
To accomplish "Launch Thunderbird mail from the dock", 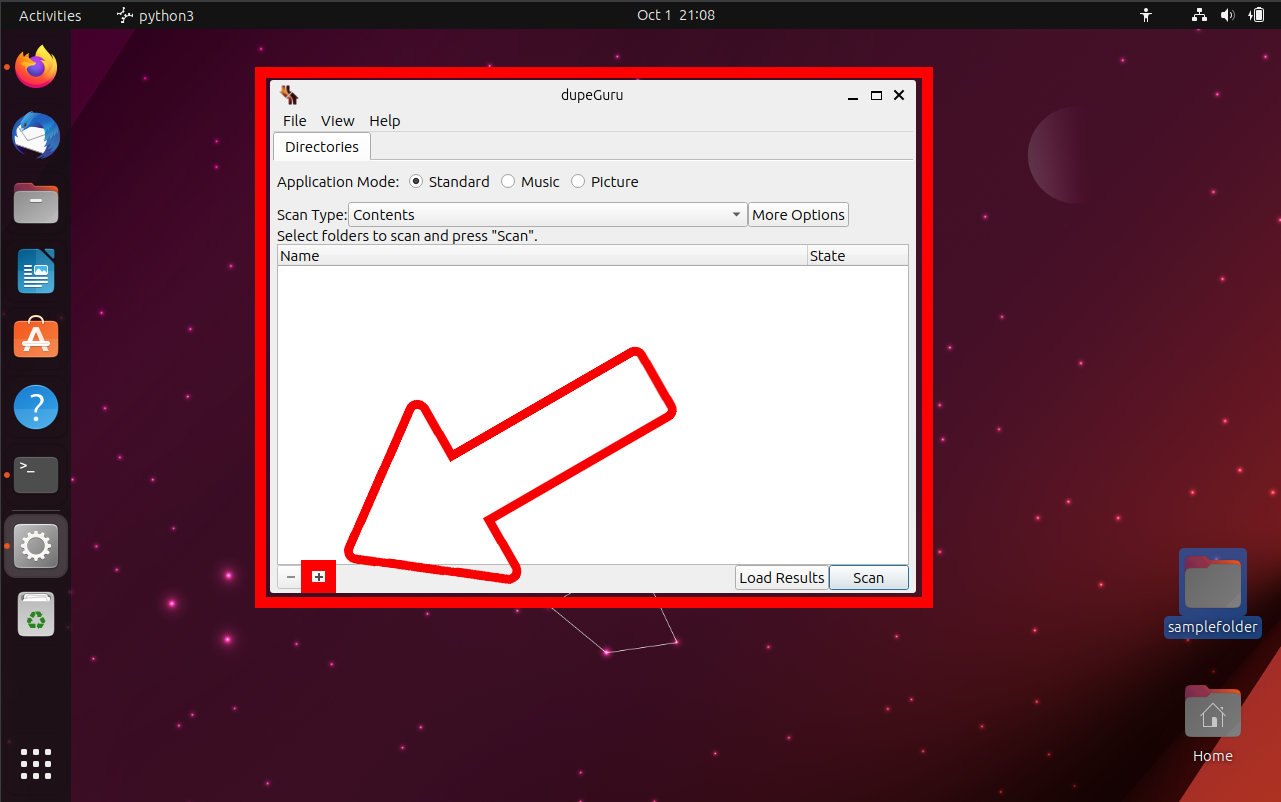I will (35, 135).
